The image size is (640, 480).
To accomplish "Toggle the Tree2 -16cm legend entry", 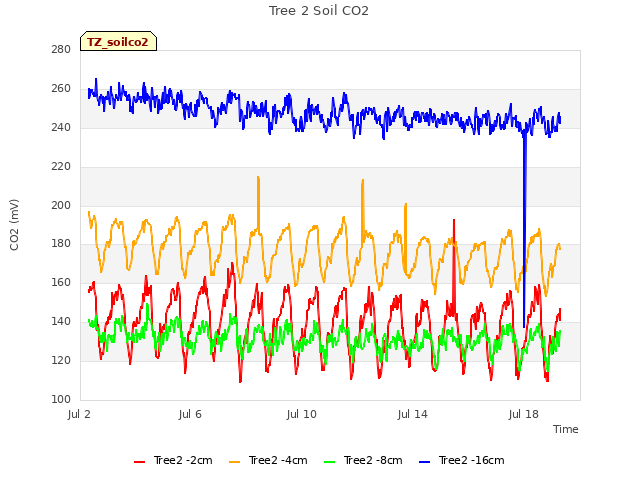I will tap(462, 460).
